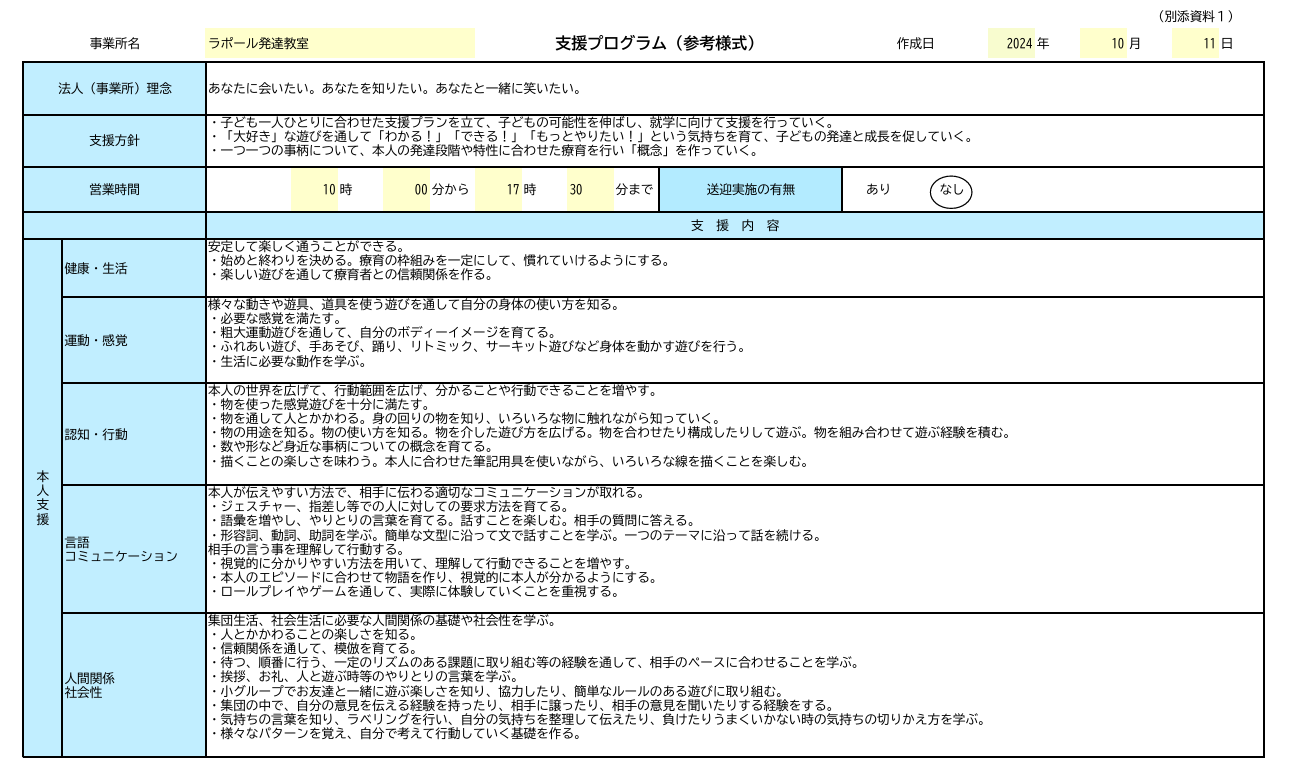
Task: Select the creation year value 2024
Action: (1018, 44)
